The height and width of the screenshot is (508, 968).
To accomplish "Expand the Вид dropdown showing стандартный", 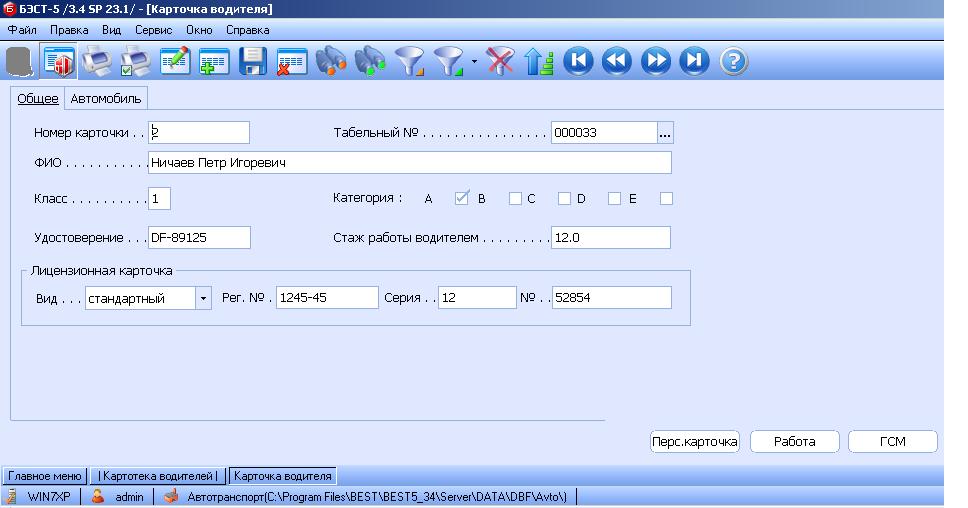I will 204,298.
